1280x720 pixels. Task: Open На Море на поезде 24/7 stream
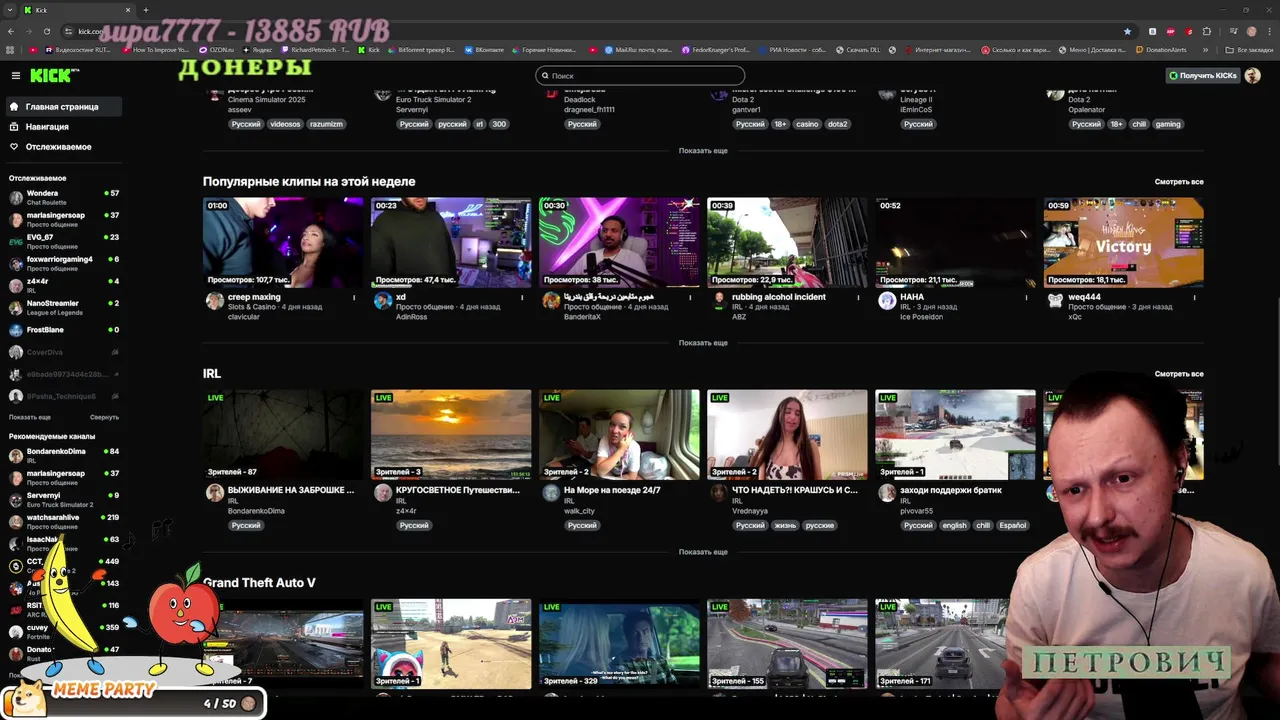[619, 435]
